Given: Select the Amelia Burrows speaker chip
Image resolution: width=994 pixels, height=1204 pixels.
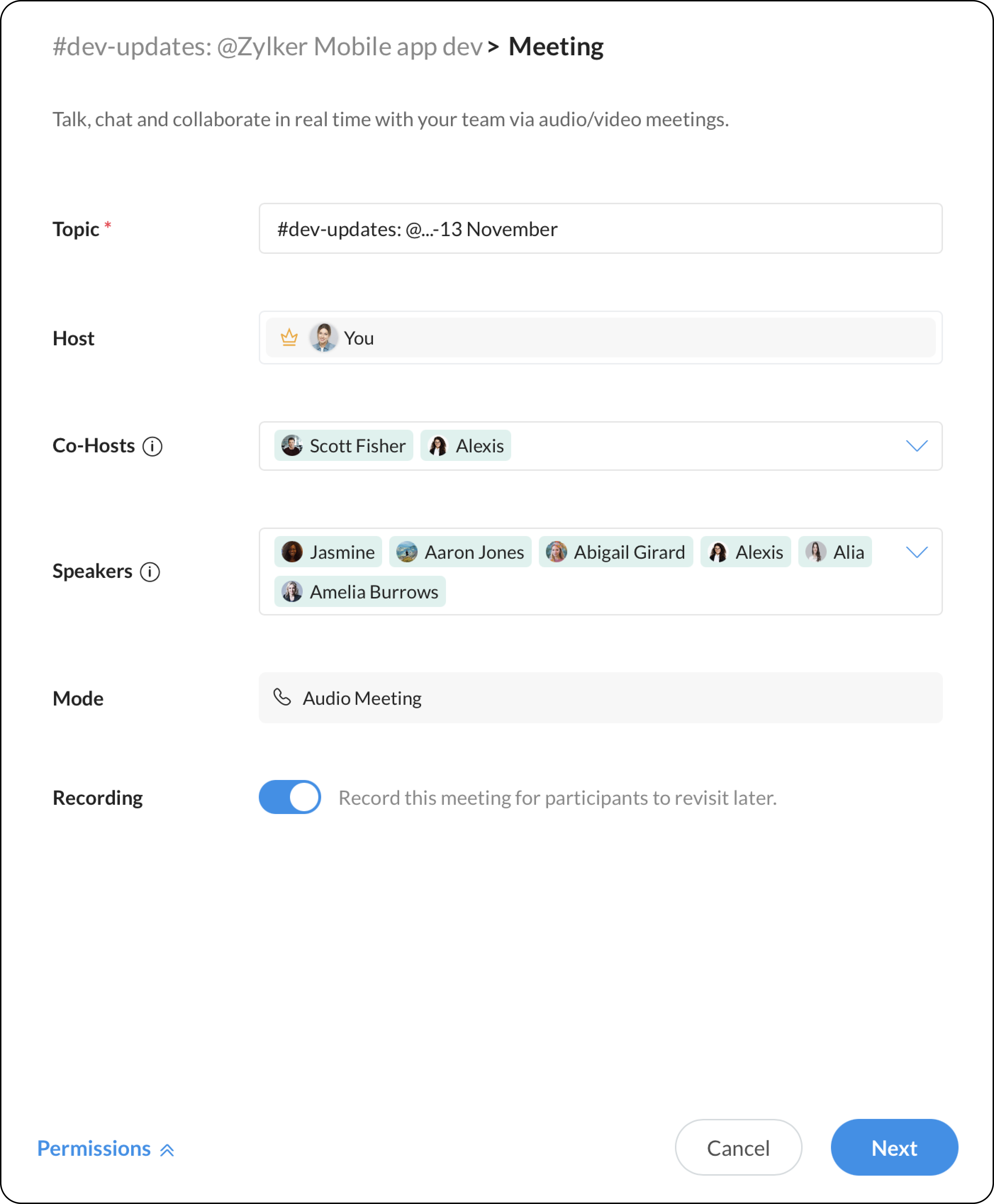Looking at the screenshot, I should click(x=360, y=591).
